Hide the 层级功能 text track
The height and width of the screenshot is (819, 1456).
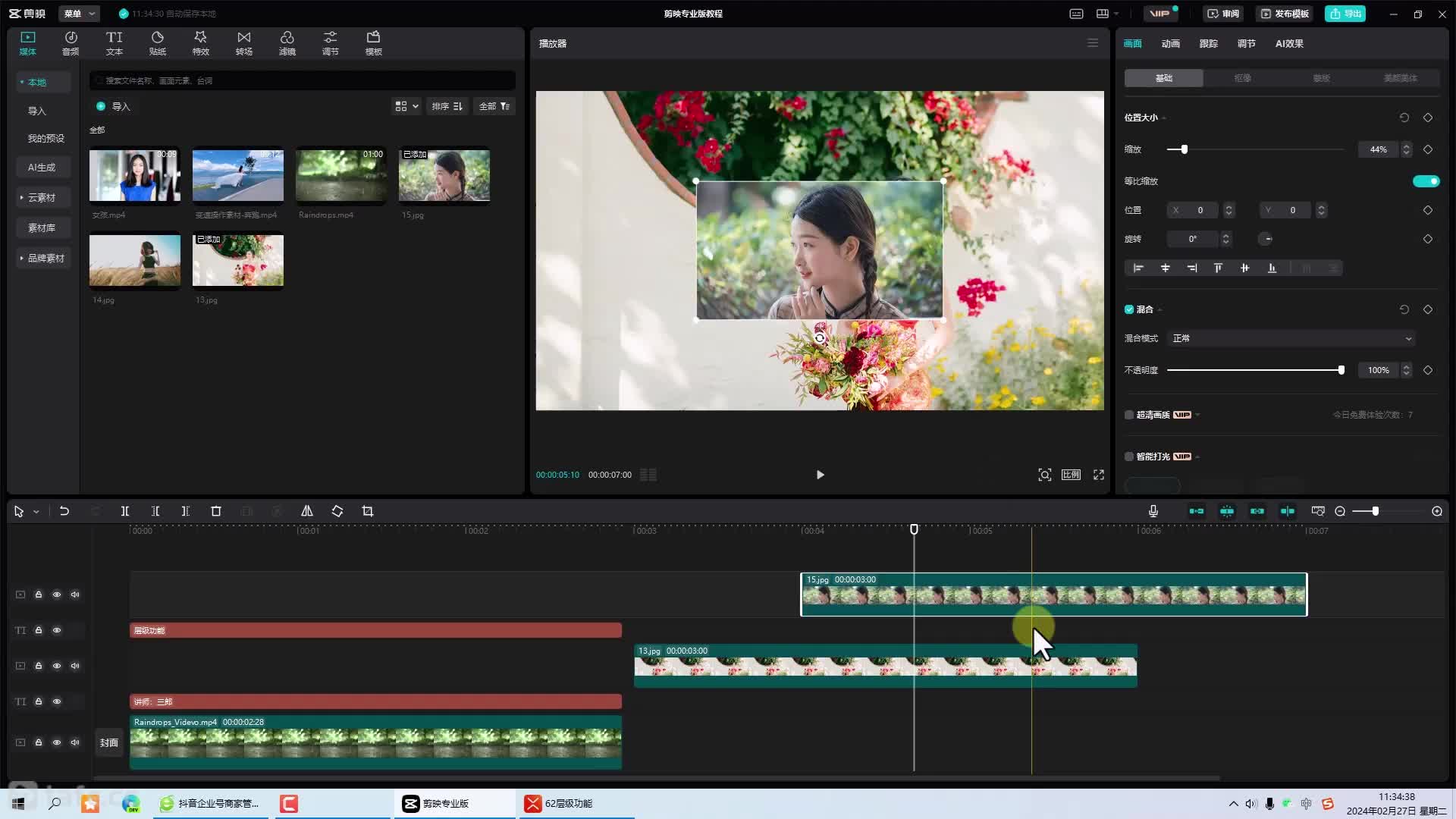click(x=57, y=630)
